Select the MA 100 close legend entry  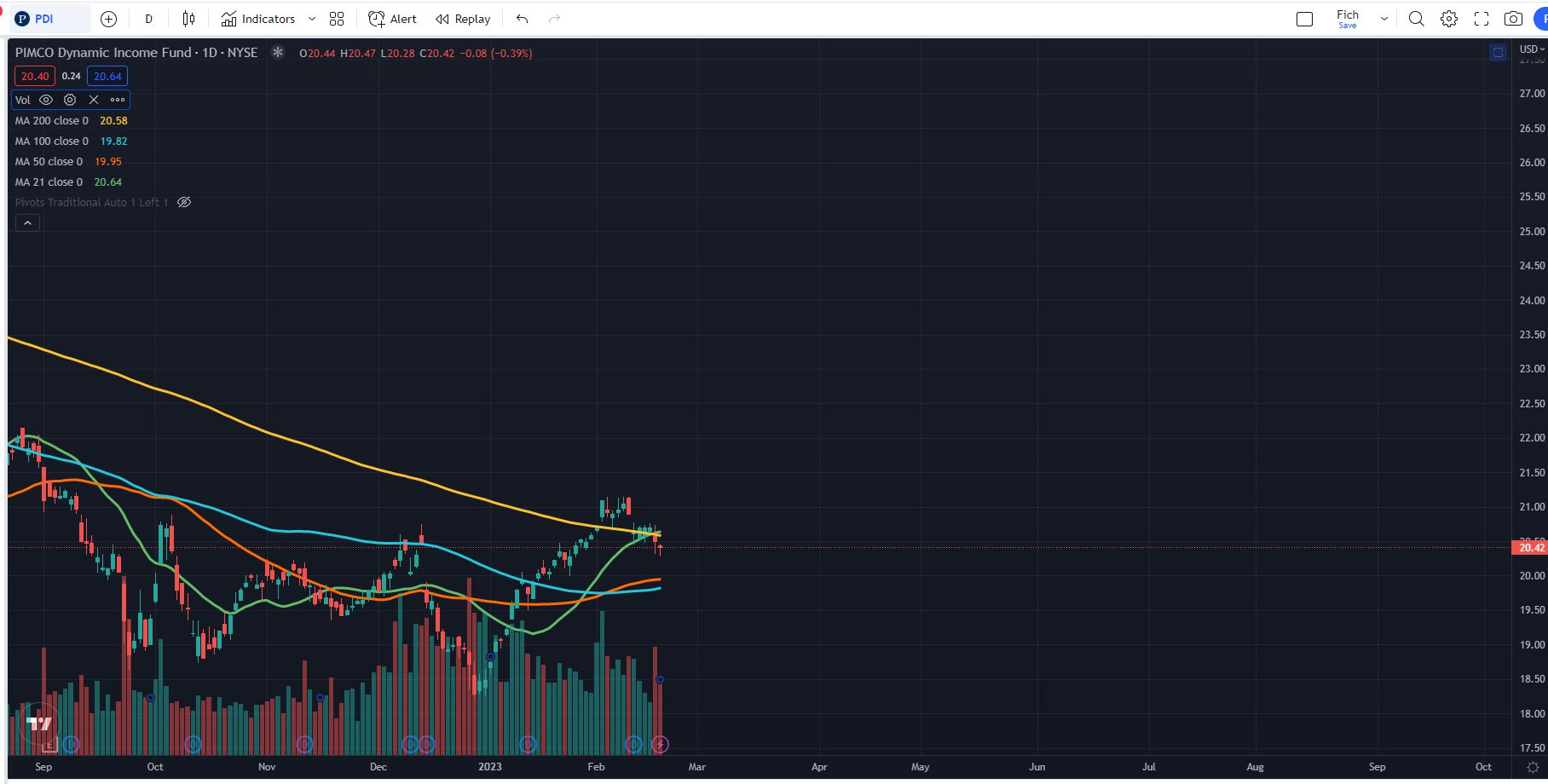coord(51,141)
